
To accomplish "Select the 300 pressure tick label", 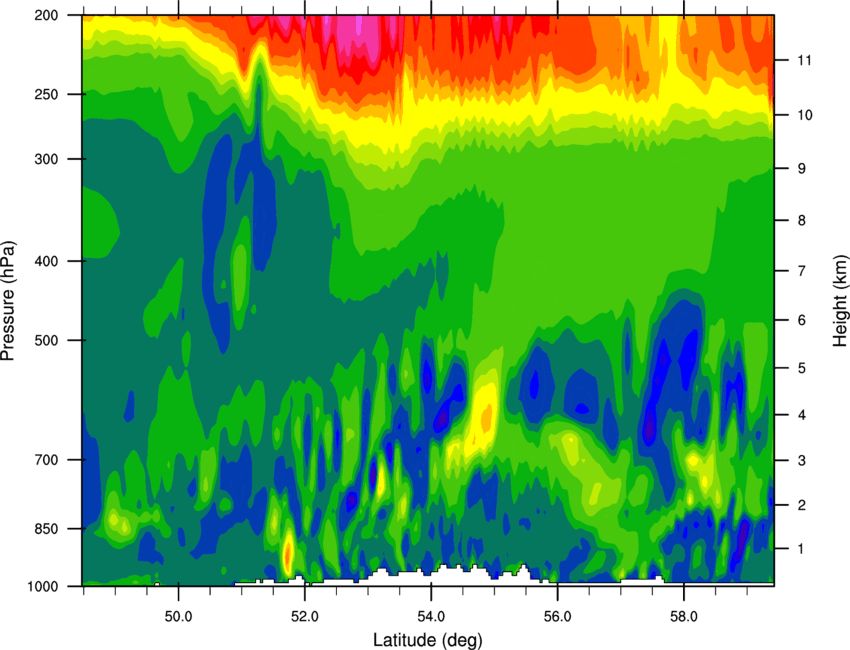I will click(47, 159).
